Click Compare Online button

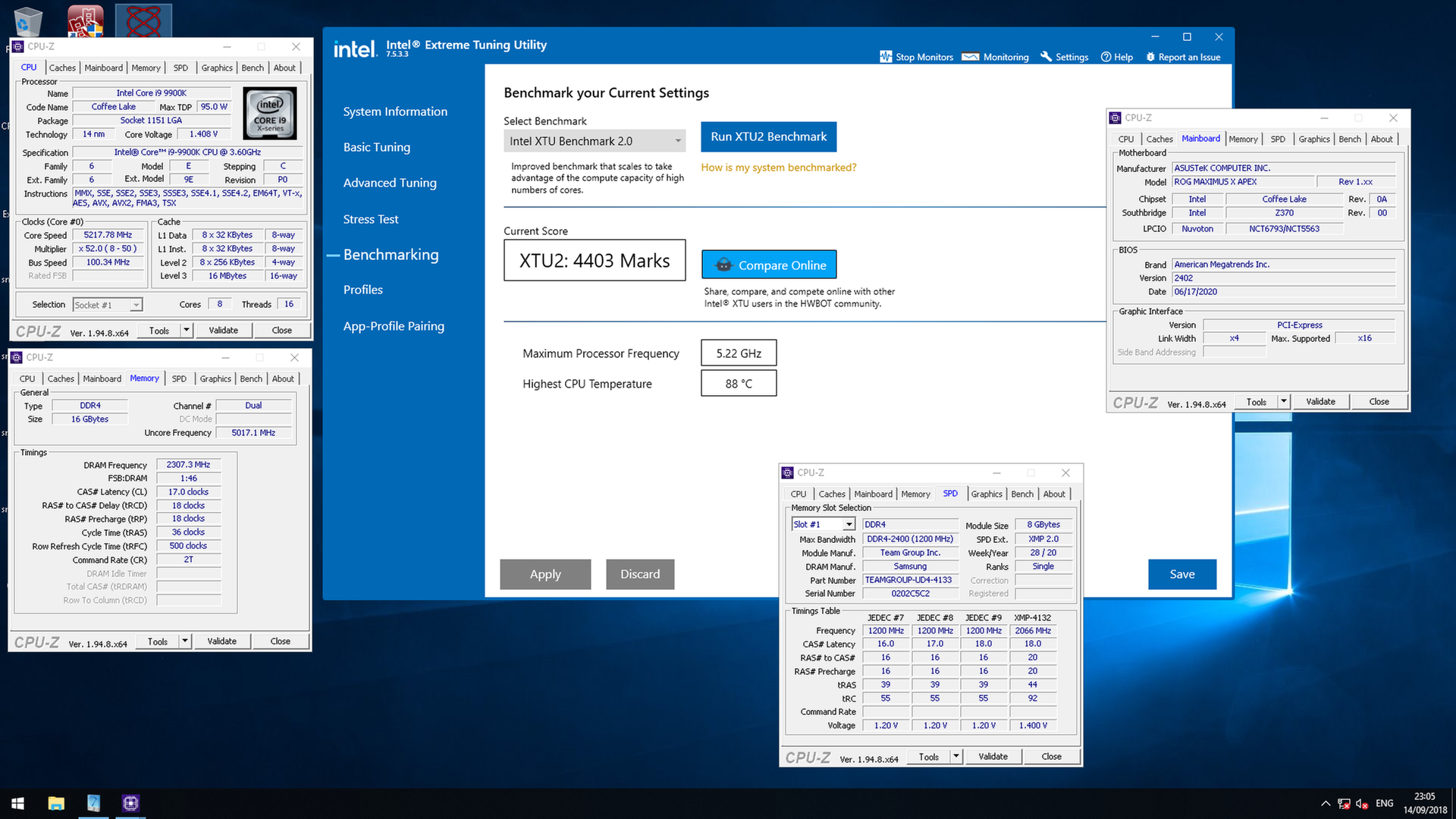pyautogui.click(x=769, y=265)
